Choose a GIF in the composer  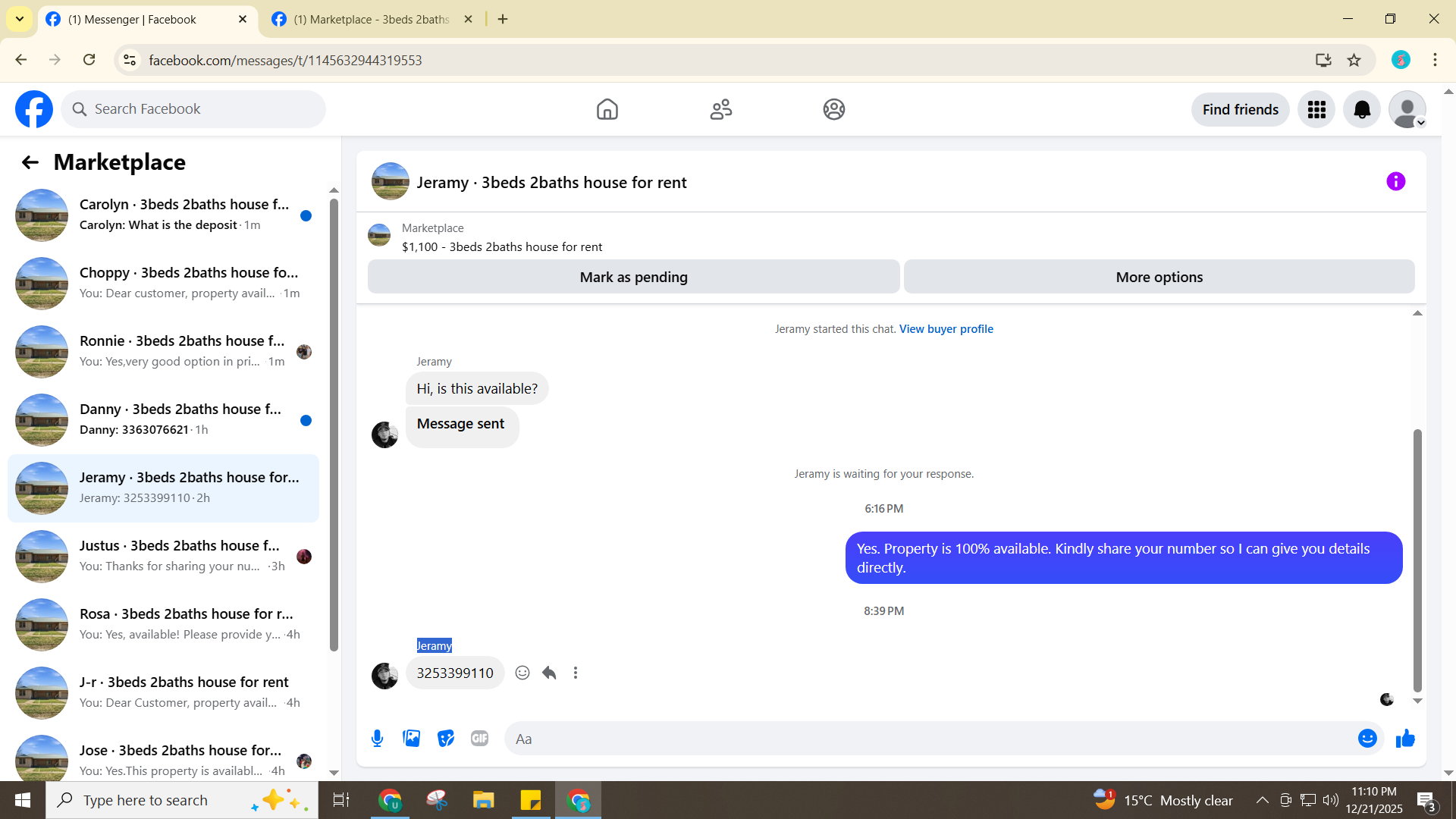coord(480,739)
